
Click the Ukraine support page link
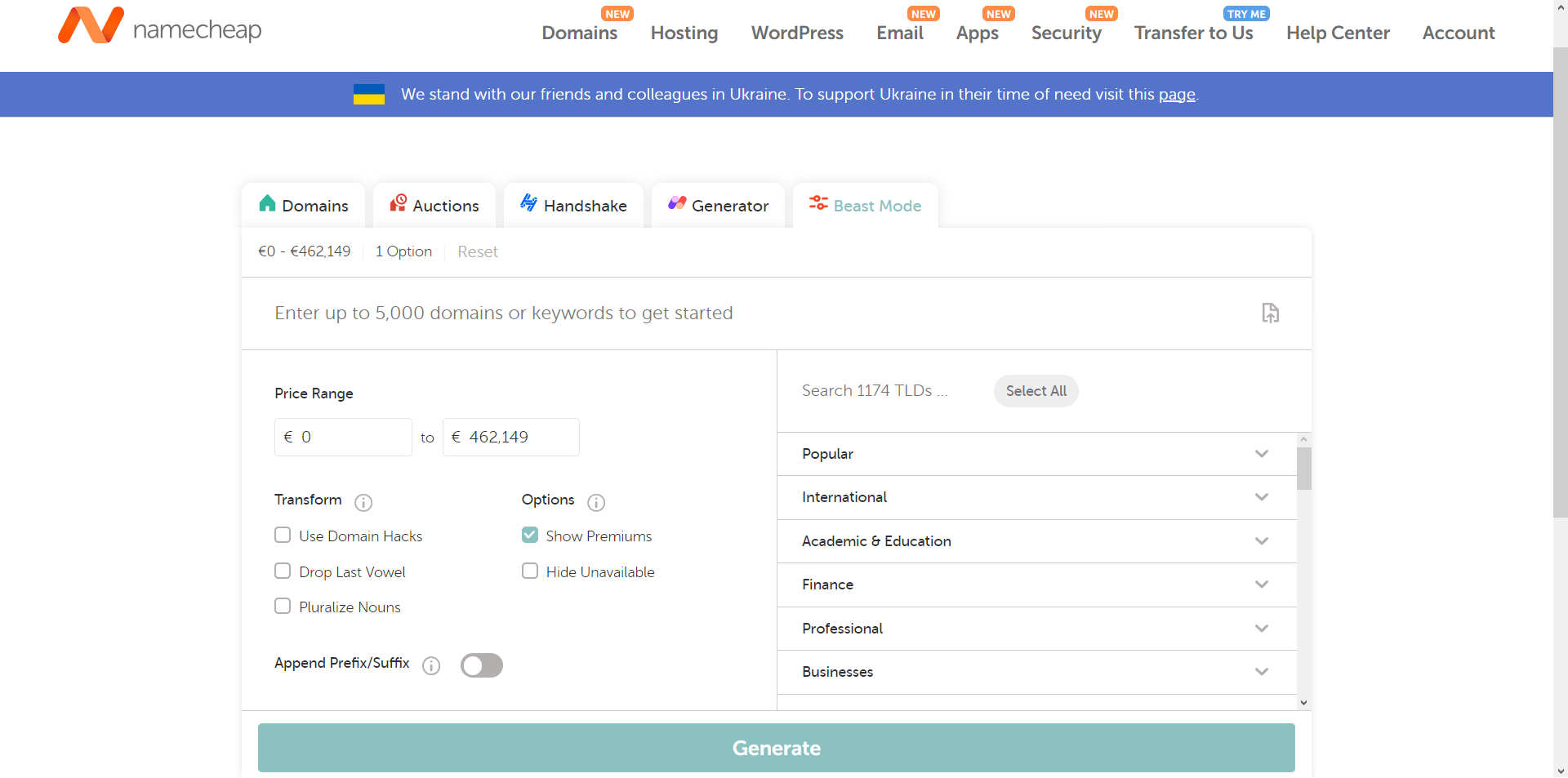[x=1178, y=95]
